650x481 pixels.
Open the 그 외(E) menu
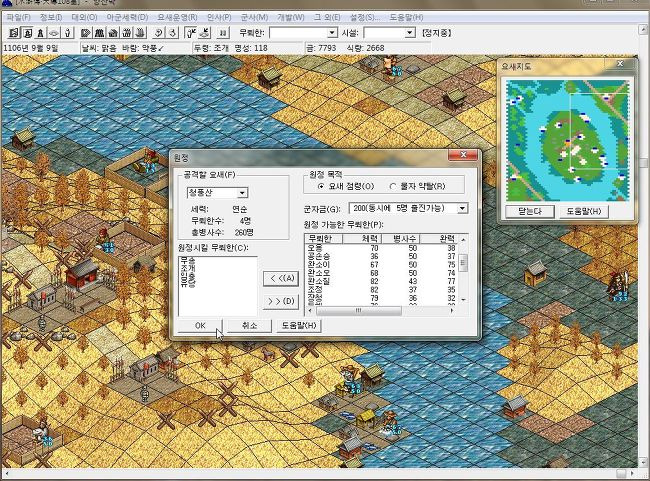327,17
